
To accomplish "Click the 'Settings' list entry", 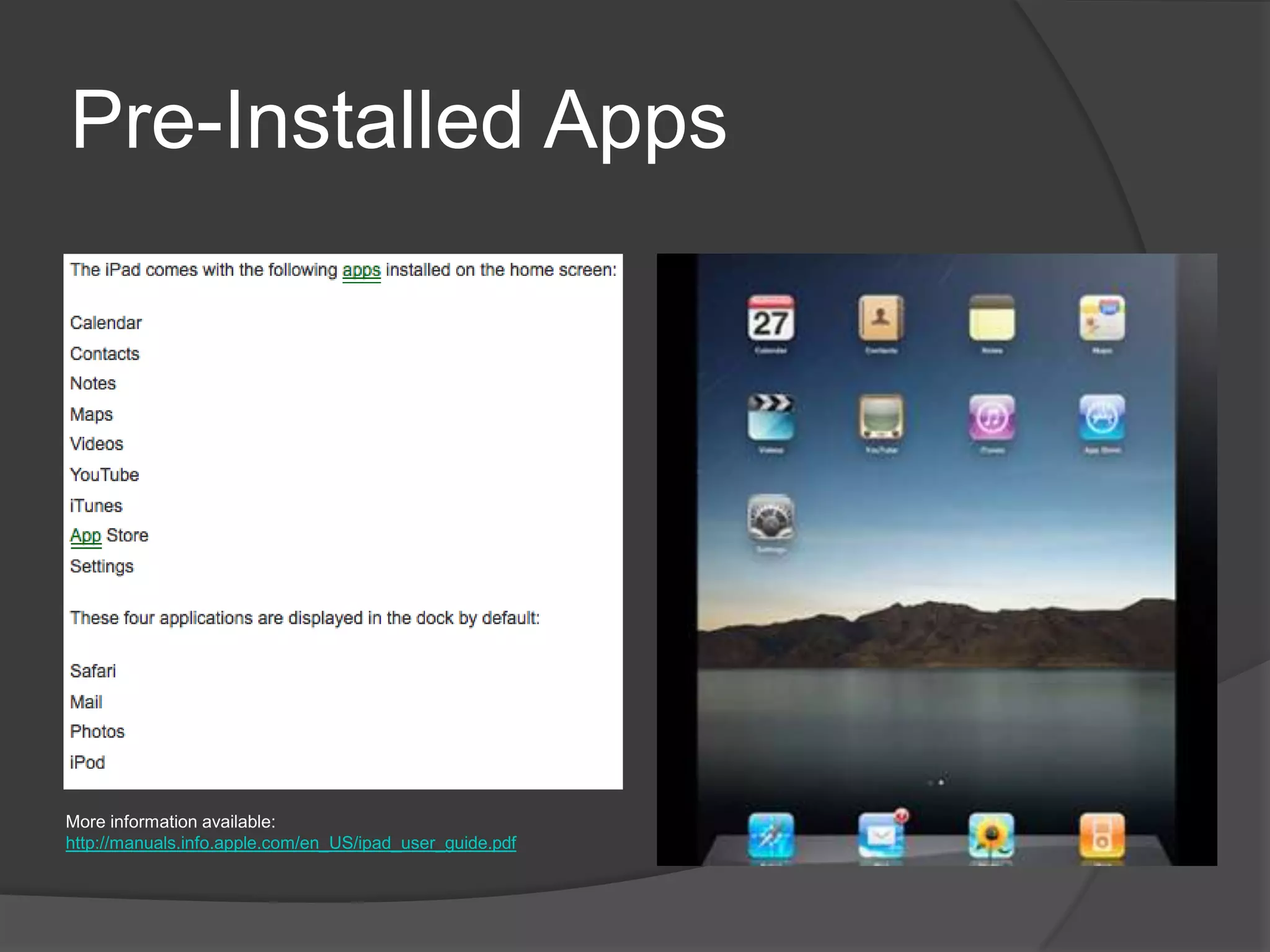I will click(102, 567).
